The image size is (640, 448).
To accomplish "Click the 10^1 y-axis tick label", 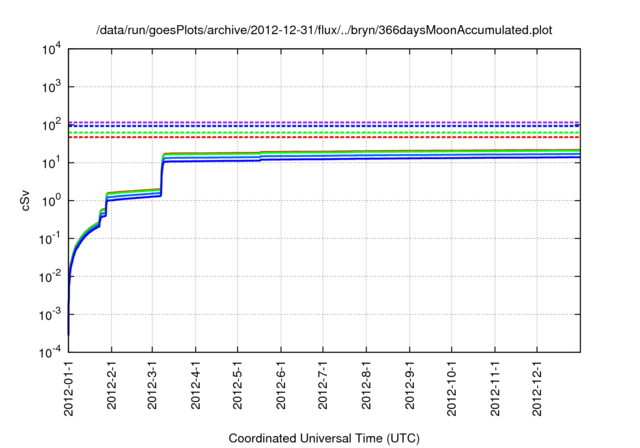I will pos(51,163).
